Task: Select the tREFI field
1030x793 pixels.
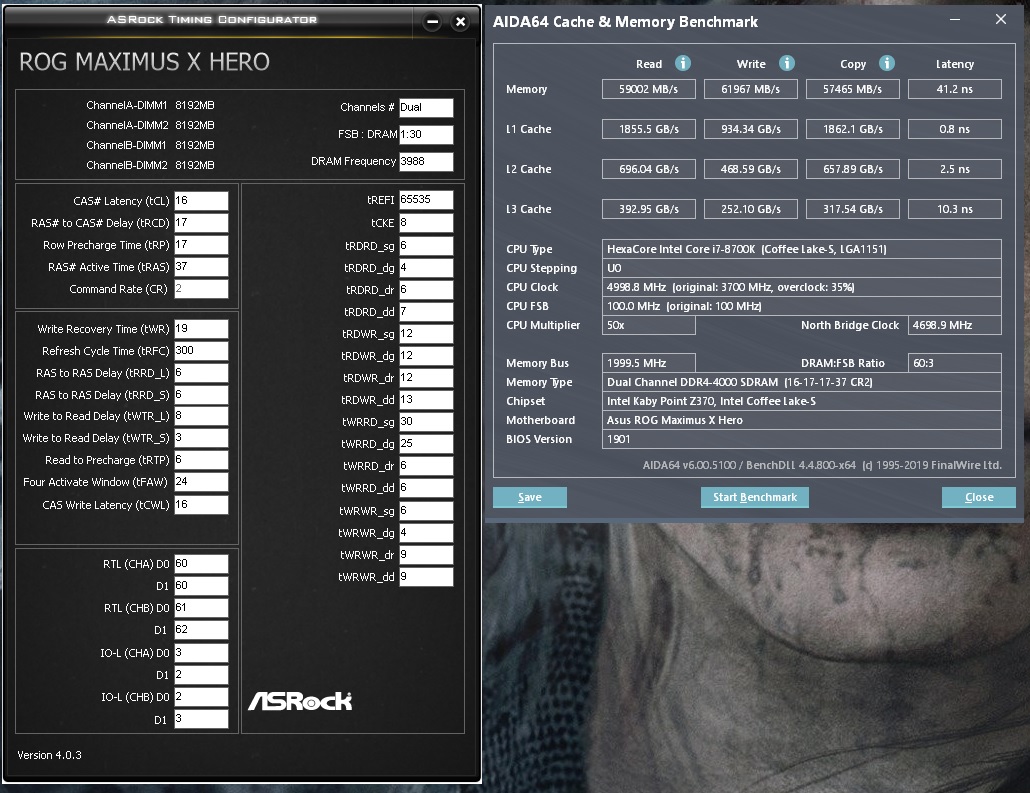Action: (x=426, y=200)
